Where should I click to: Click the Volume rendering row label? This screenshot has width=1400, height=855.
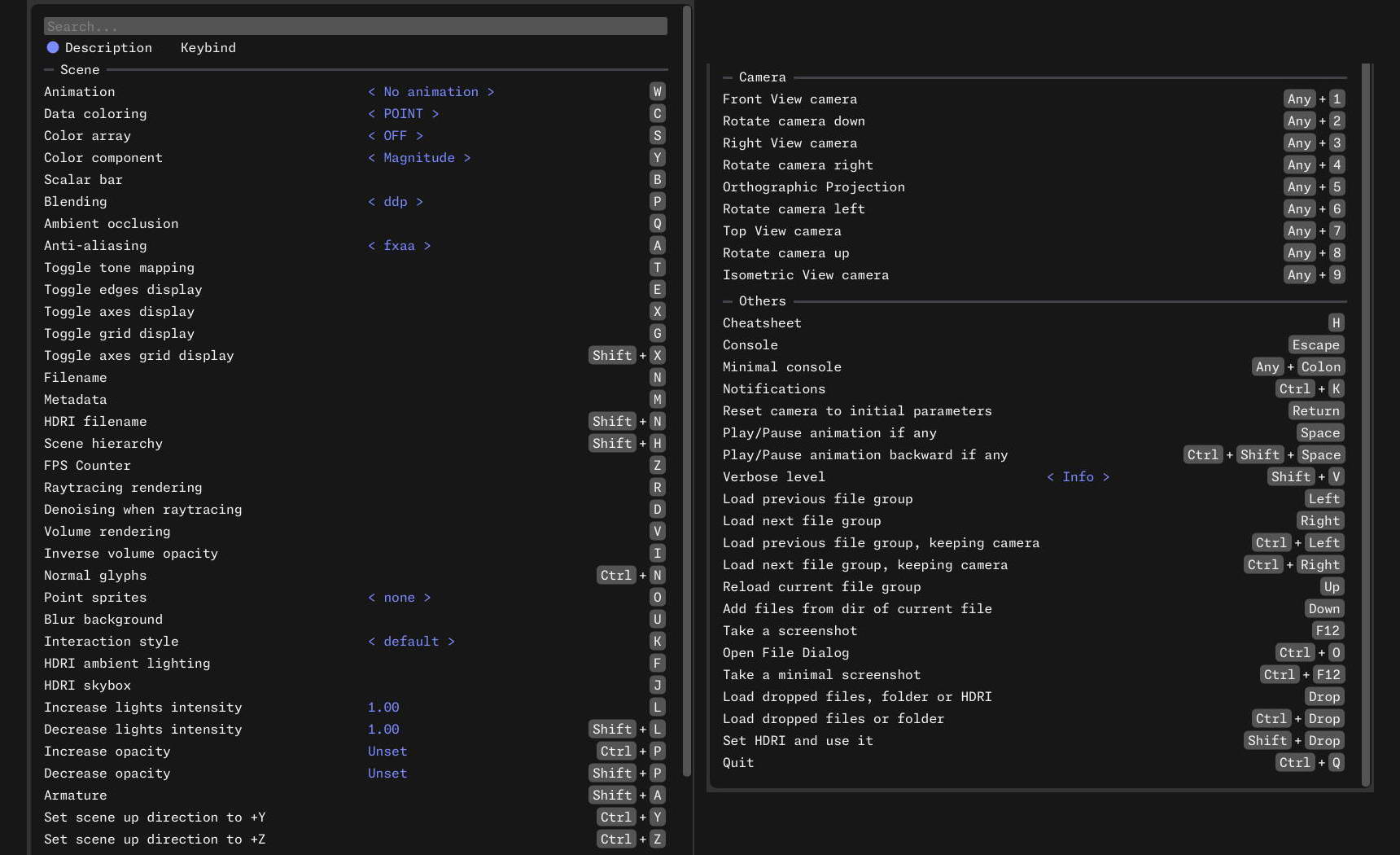(107, 532)
